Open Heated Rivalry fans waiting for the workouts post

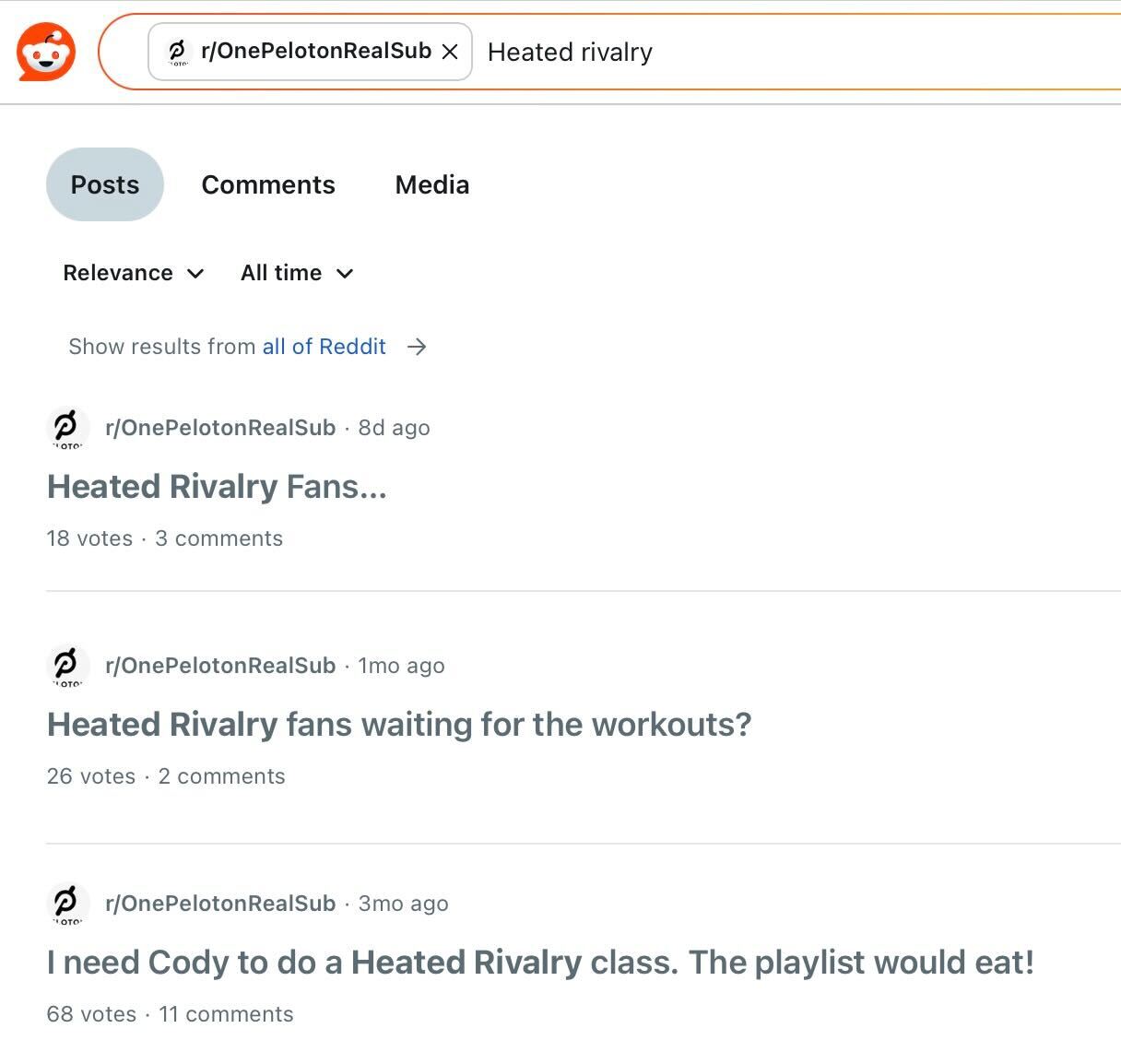[399, 724]
